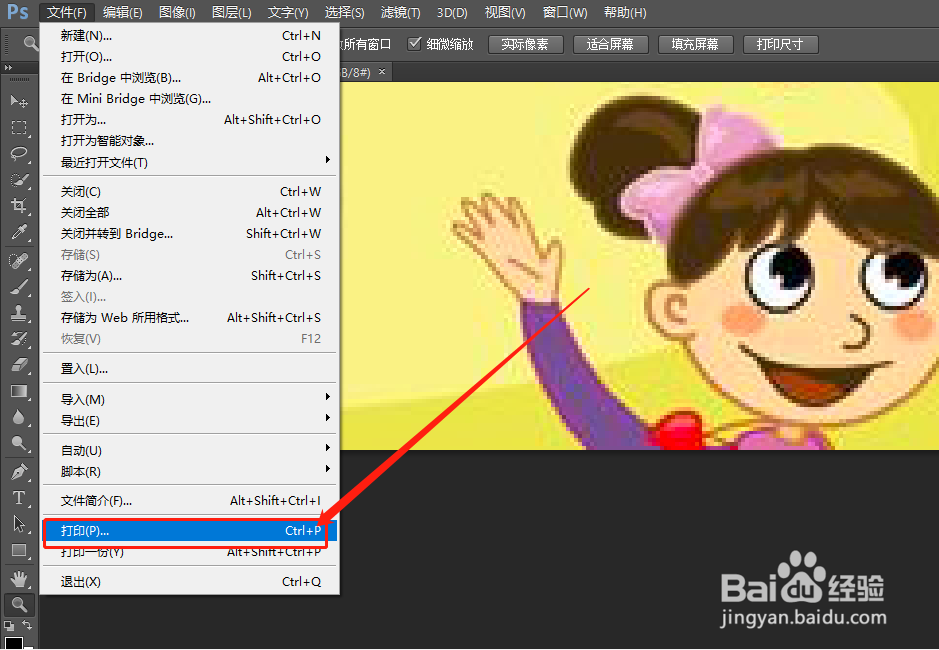Open the 文字(Y) menu
Image resolution: width=939 pixels, height=650 pixels.
(x=288, y=12)
